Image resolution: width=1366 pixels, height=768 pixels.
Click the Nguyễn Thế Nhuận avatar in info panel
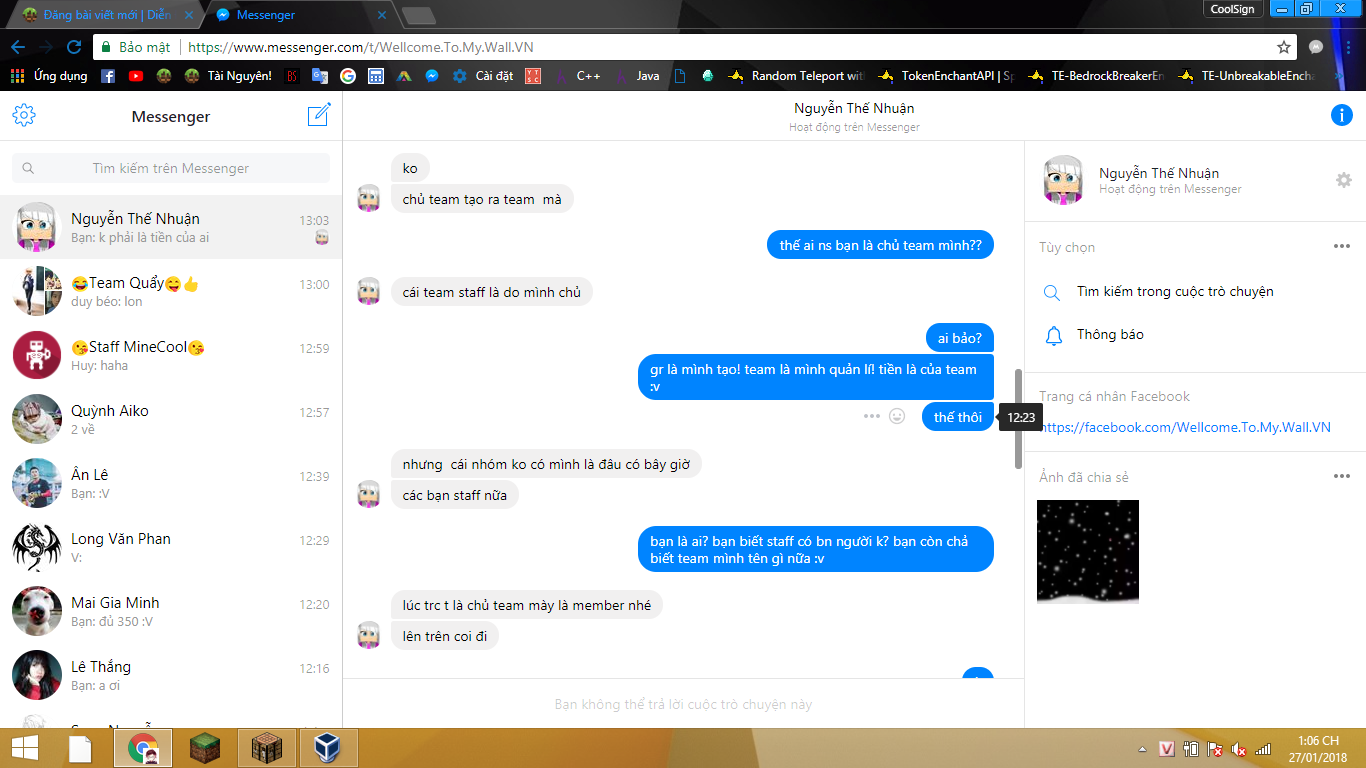pos(1063,180)
